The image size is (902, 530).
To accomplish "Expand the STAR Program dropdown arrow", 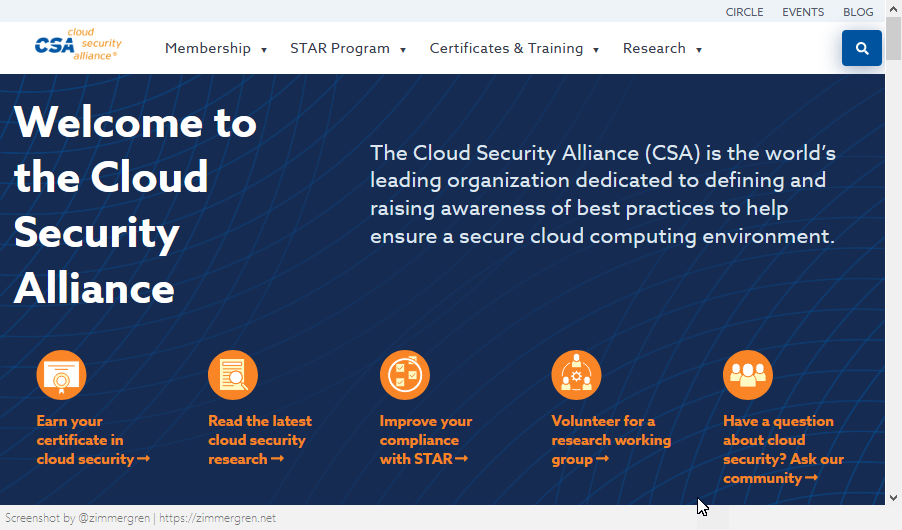I will pyautogui.click(x=403, y=50).
